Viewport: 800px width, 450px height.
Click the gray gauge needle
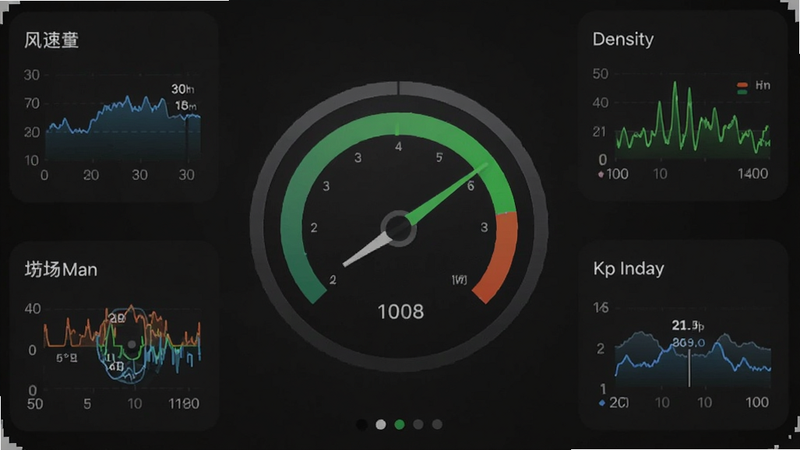point(366,249)
